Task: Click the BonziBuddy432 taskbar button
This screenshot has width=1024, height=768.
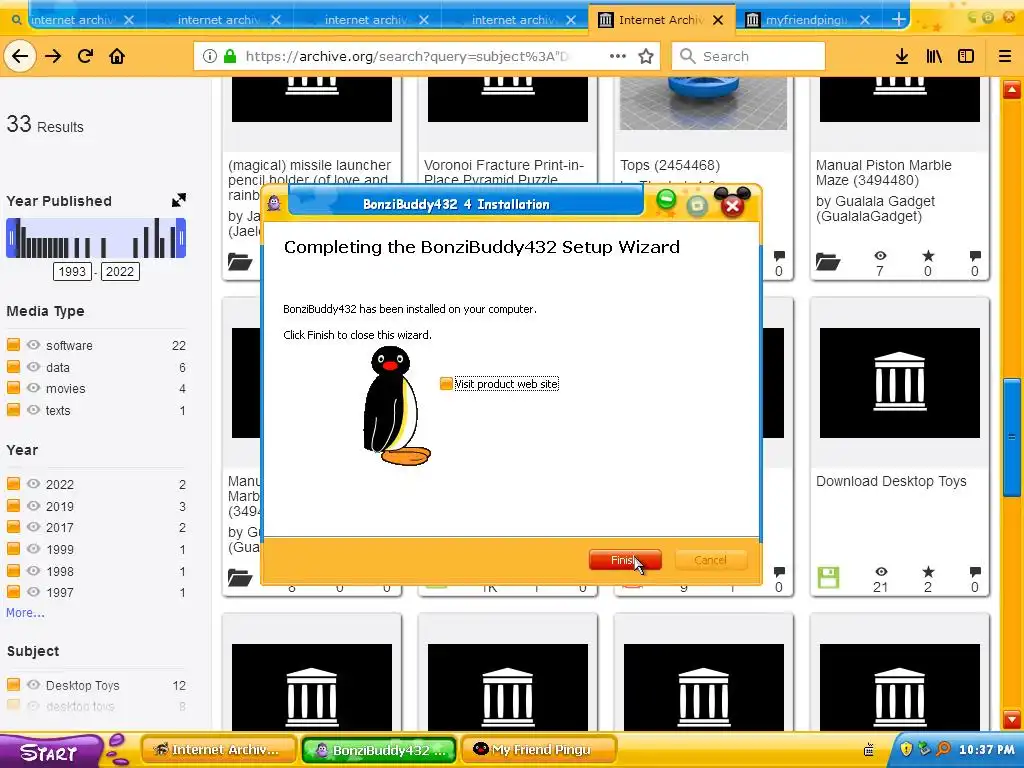Action: tap(379, 750)
